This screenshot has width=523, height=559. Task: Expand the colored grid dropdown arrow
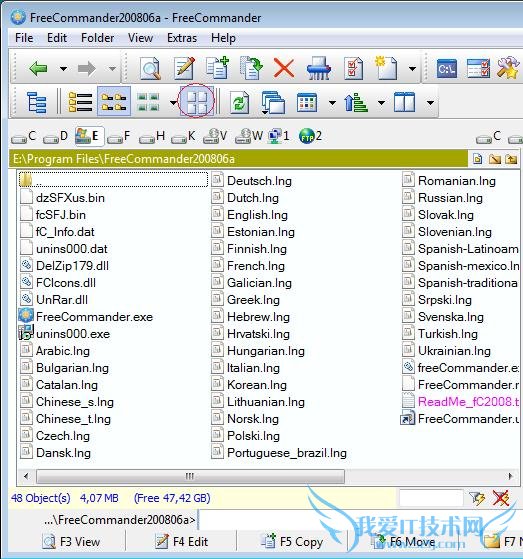[x=332, y=103]
